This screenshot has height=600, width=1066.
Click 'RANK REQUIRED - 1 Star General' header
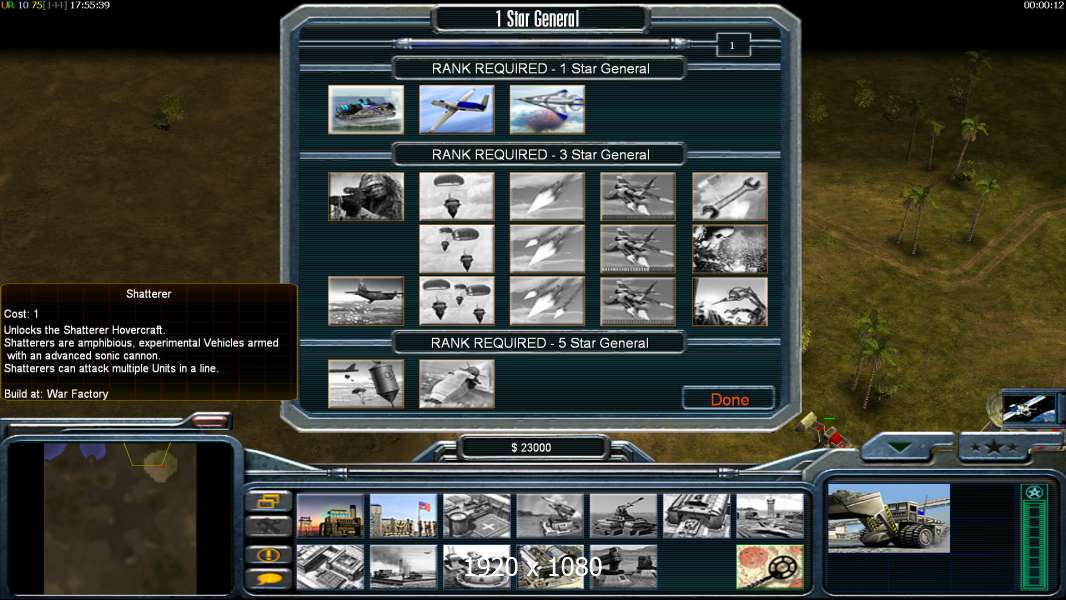pos(540,68)
